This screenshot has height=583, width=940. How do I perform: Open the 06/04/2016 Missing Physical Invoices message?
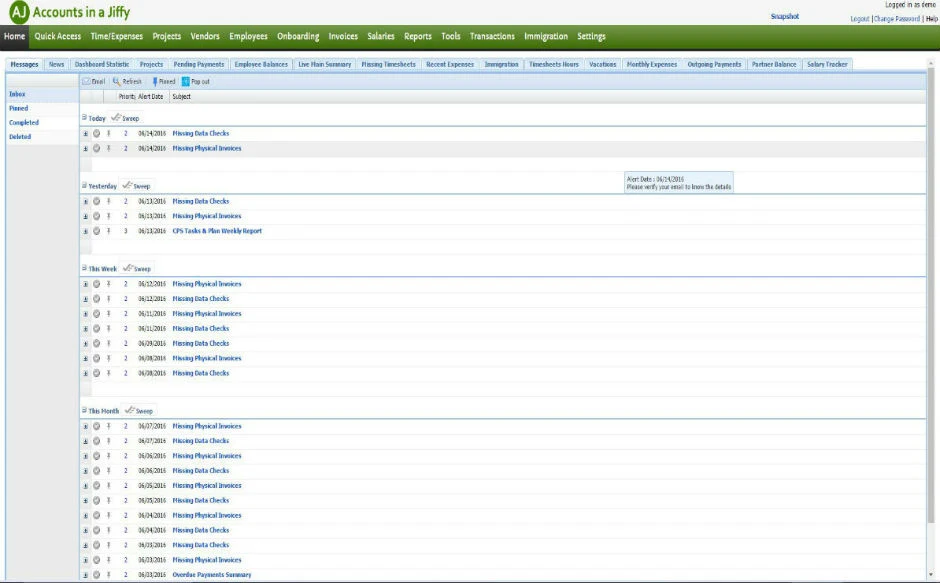coord(207,515)
